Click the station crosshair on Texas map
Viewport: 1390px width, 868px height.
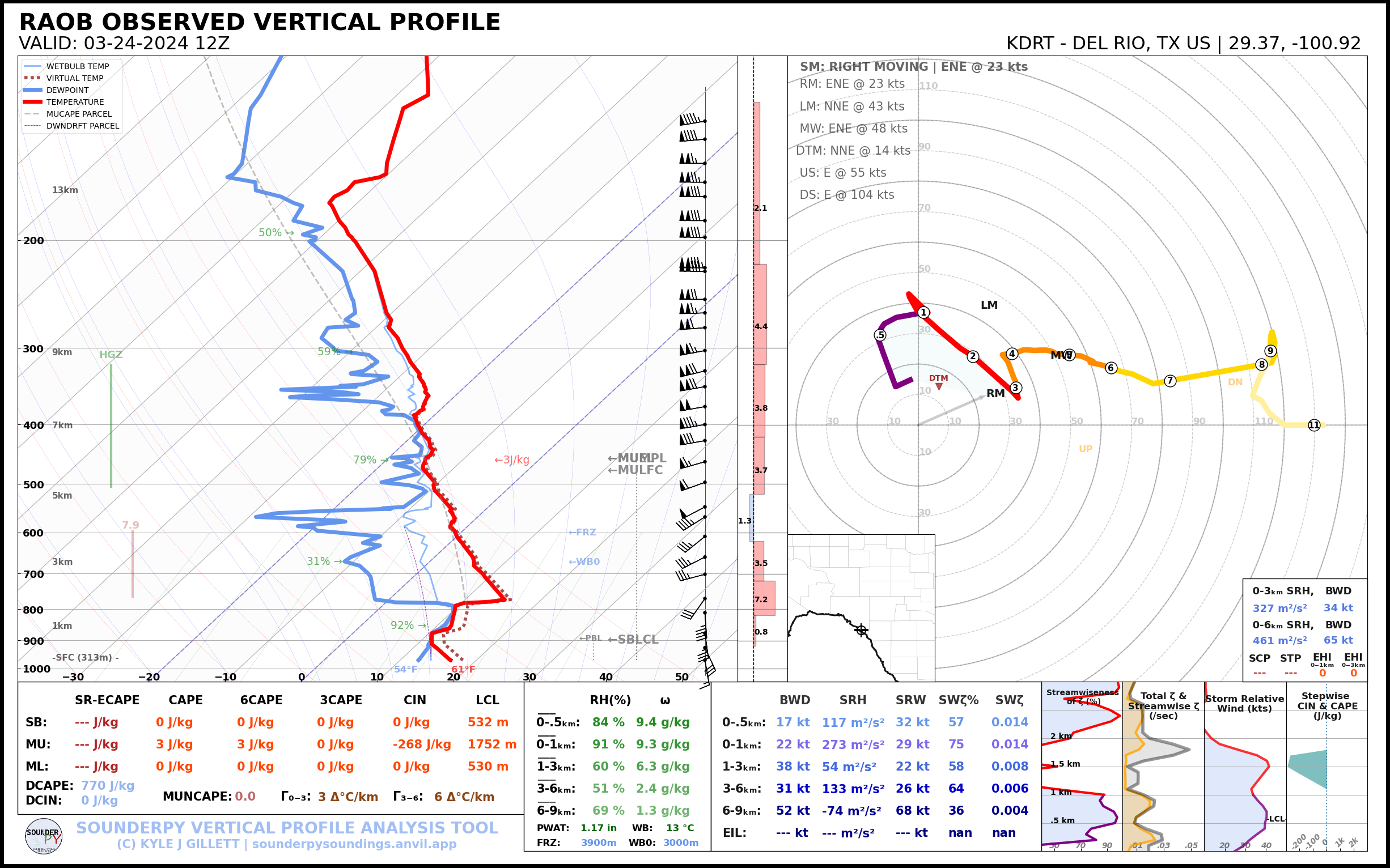(x=861, y=630)
